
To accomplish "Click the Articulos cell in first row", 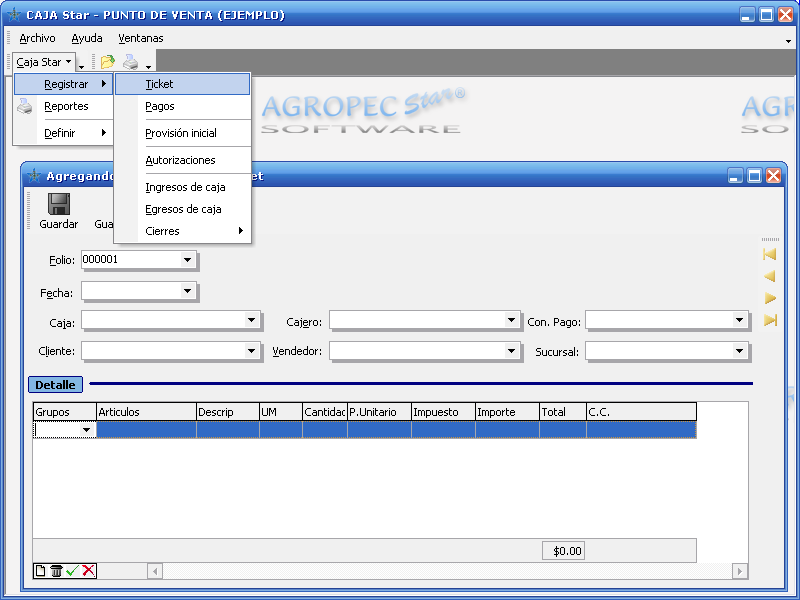I will [x=146, y=430].
